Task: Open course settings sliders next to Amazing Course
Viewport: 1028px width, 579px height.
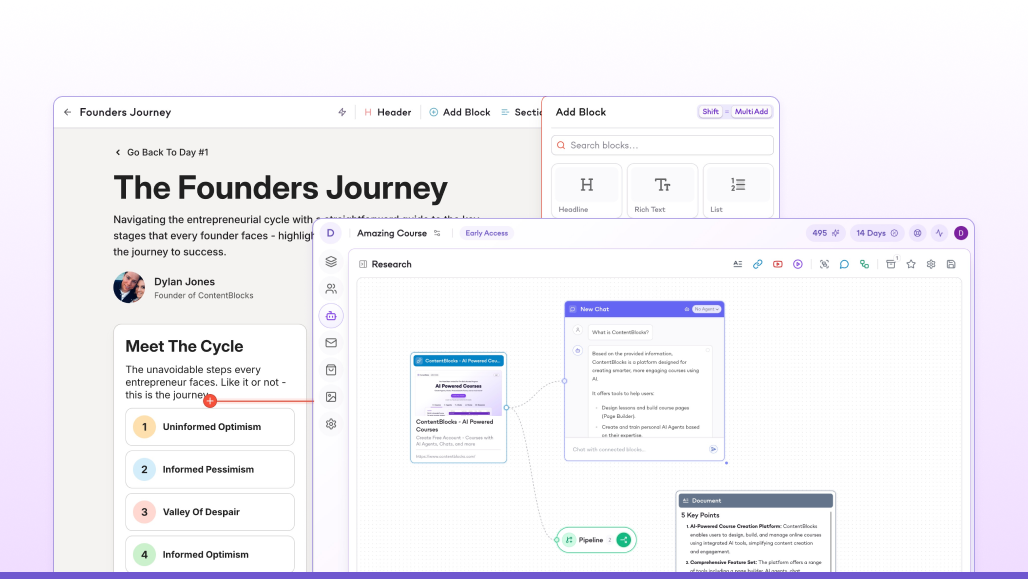Action: tap(437, 233)
